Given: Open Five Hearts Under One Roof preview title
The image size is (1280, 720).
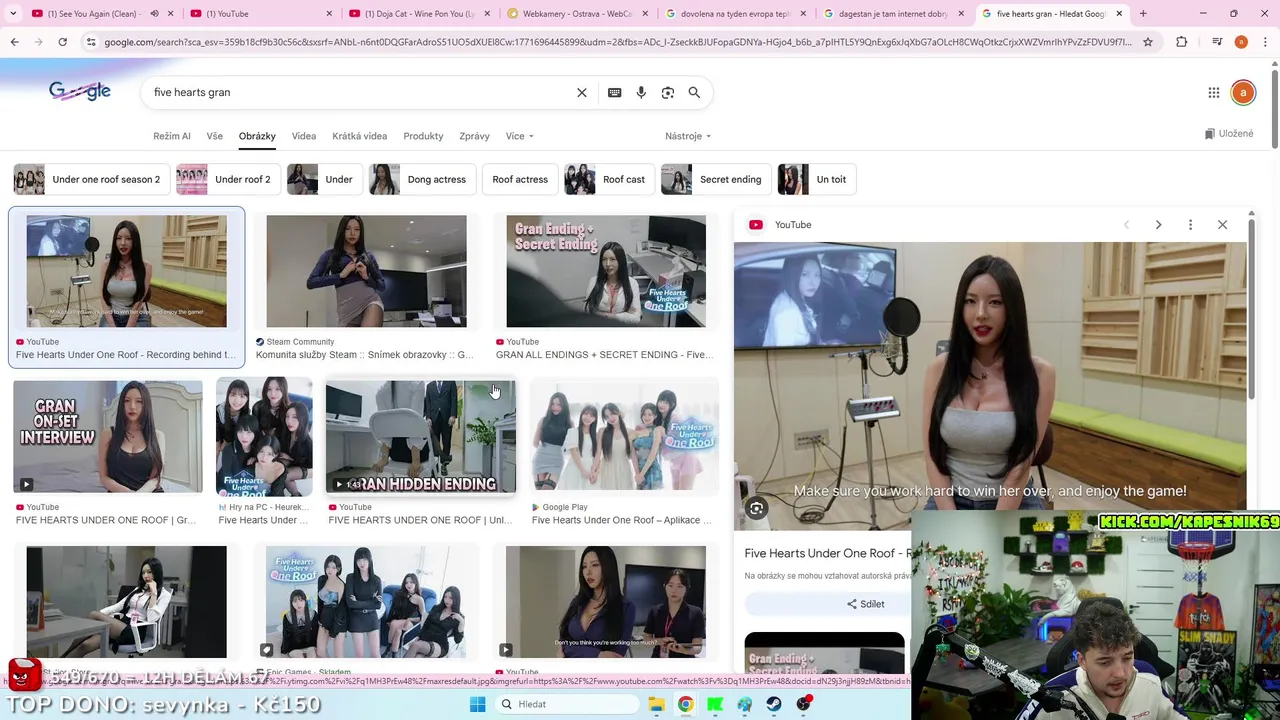Looking at the screenshot, I should click(x=828, y=553).
